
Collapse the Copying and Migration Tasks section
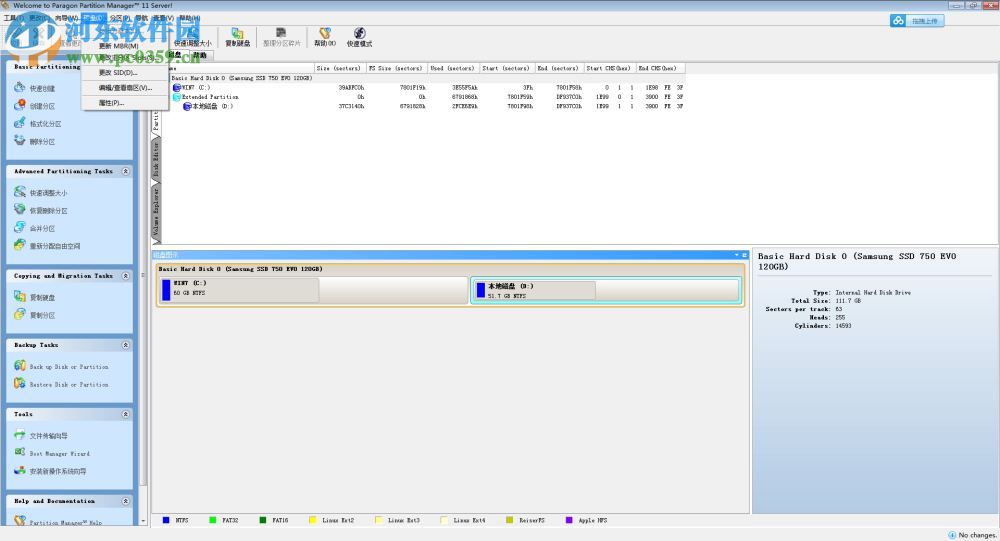tap(126, 276)
